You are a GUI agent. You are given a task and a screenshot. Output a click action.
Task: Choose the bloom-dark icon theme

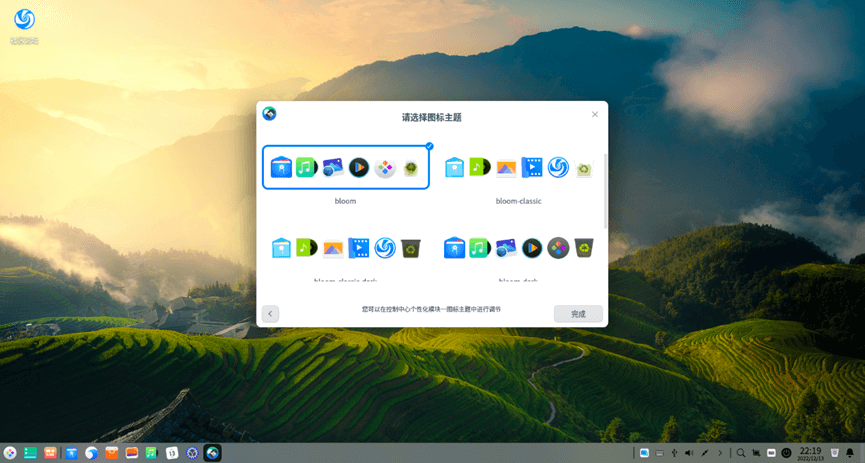[x=518, y=248]
